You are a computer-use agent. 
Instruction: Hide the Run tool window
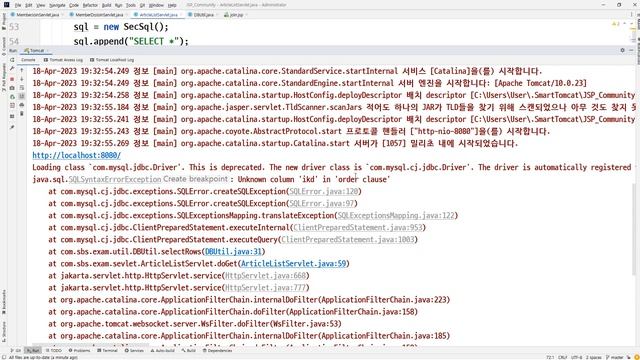coord(631,50)
